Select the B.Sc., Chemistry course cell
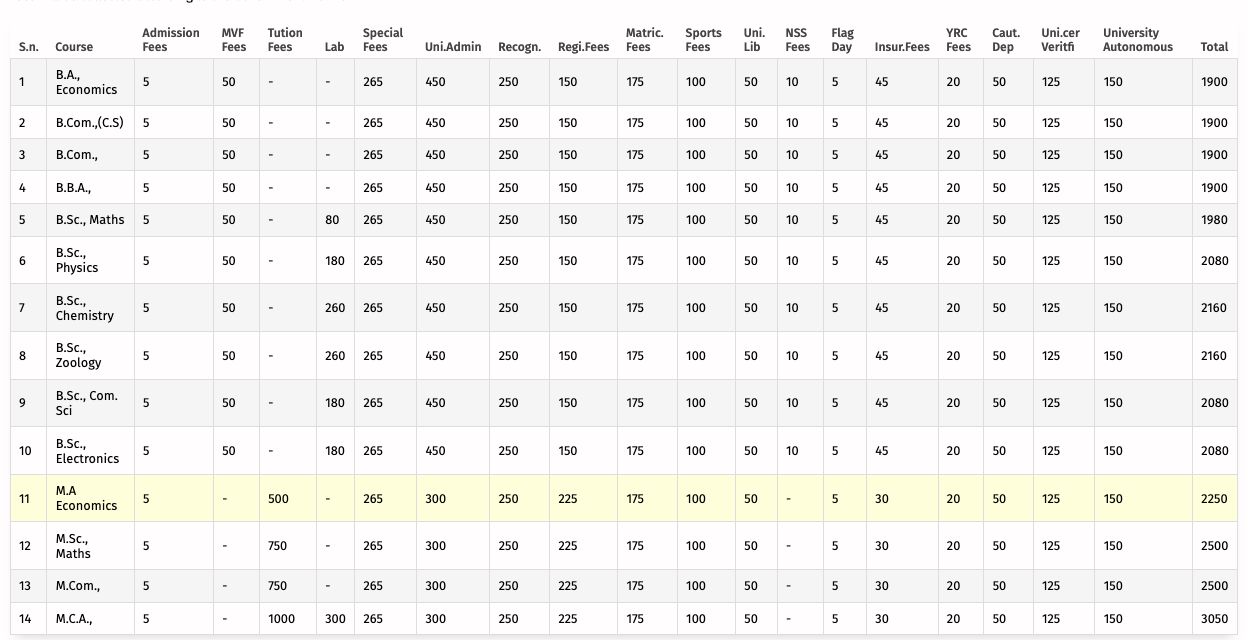 pos(85,308)
